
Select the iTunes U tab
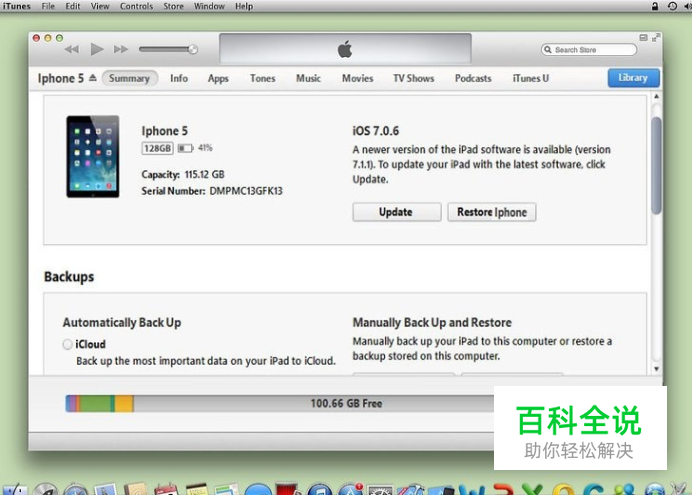tap(530, 78)
